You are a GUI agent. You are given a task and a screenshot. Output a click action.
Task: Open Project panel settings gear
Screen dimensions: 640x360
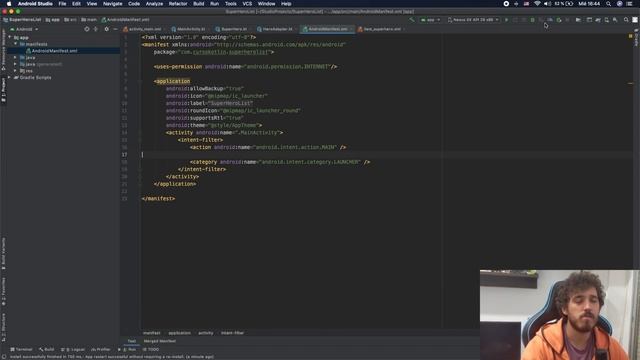click(107, 29)
